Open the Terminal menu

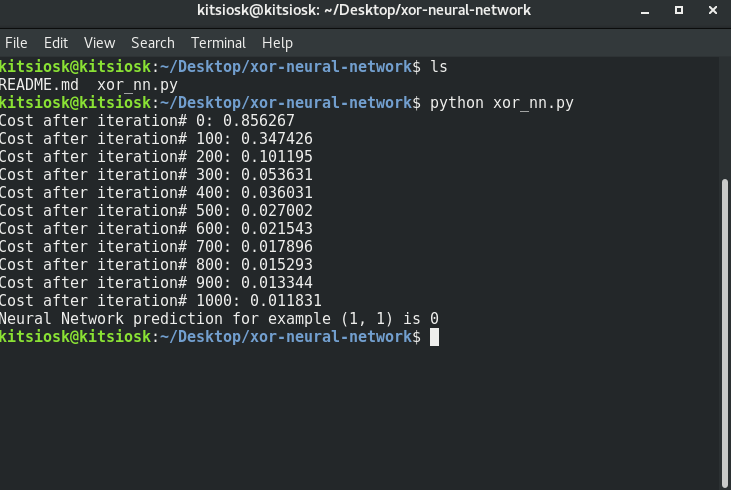point(218,43)
